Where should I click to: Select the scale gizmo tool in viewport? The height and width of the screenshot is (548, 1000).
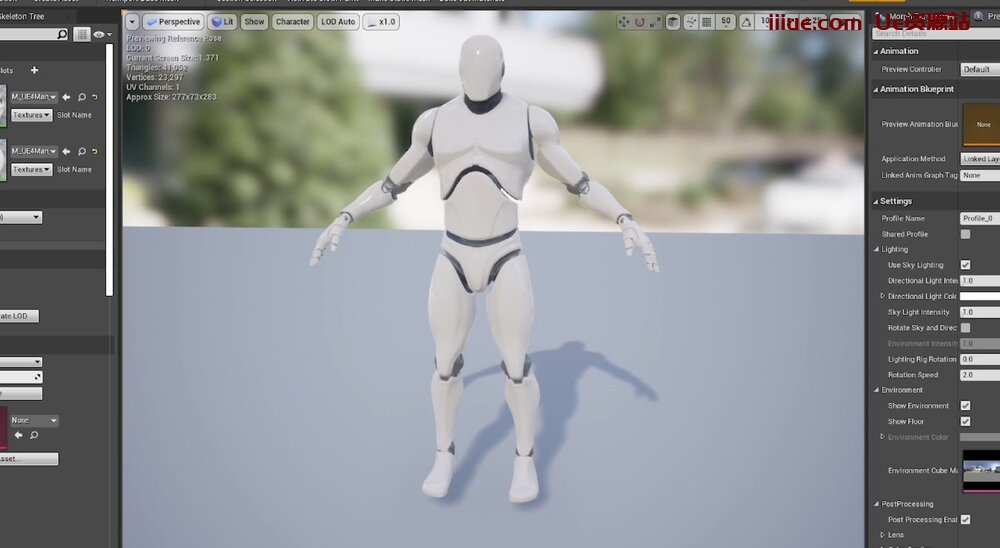click(x=655, y=21)
